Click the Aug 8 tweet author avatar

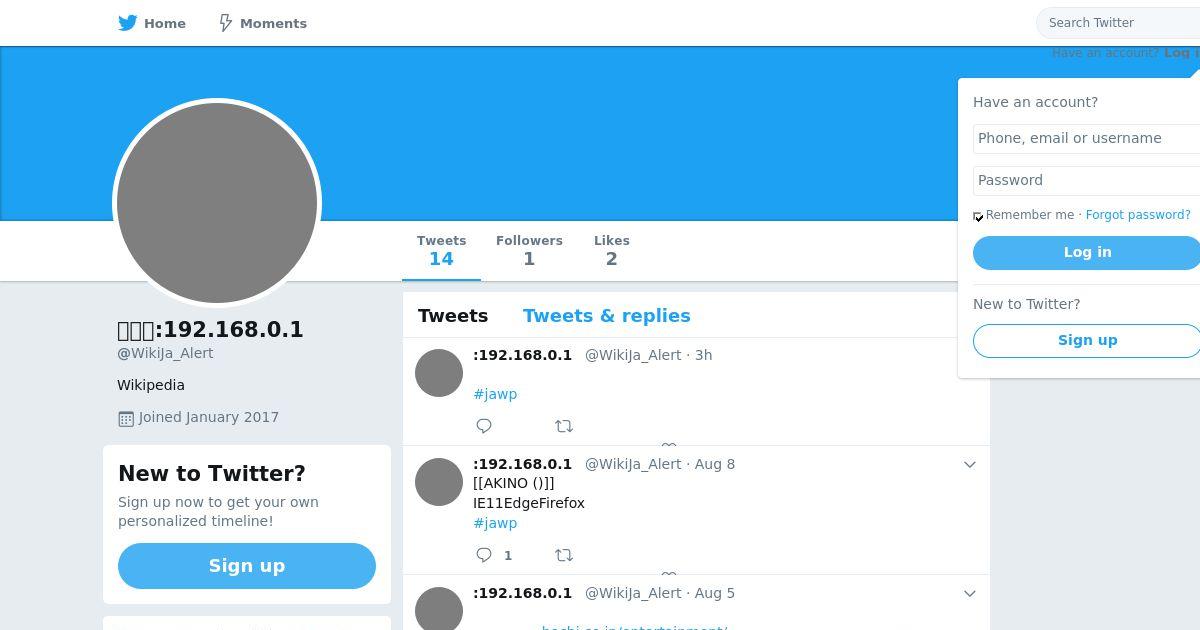(439, 482)
